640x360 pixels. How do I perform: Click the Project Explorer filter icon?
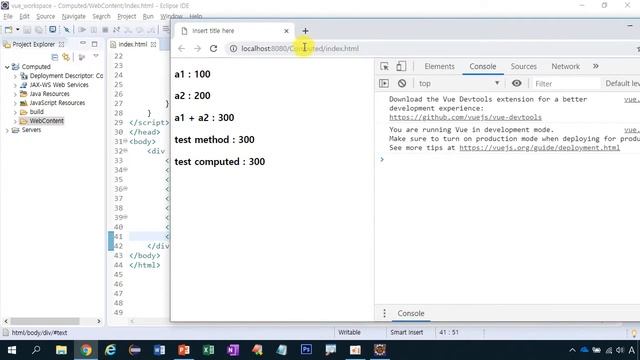(82, 57)
